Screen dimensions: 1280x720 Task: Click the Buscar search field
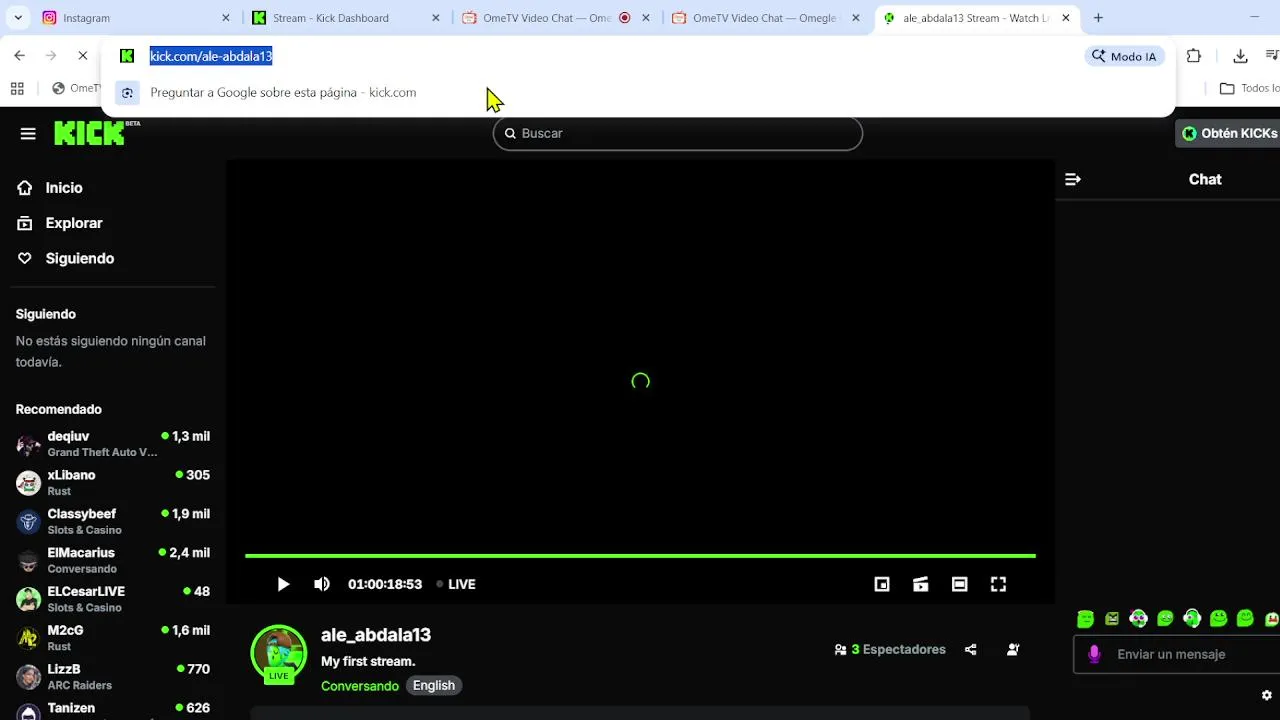coord(678,133)
